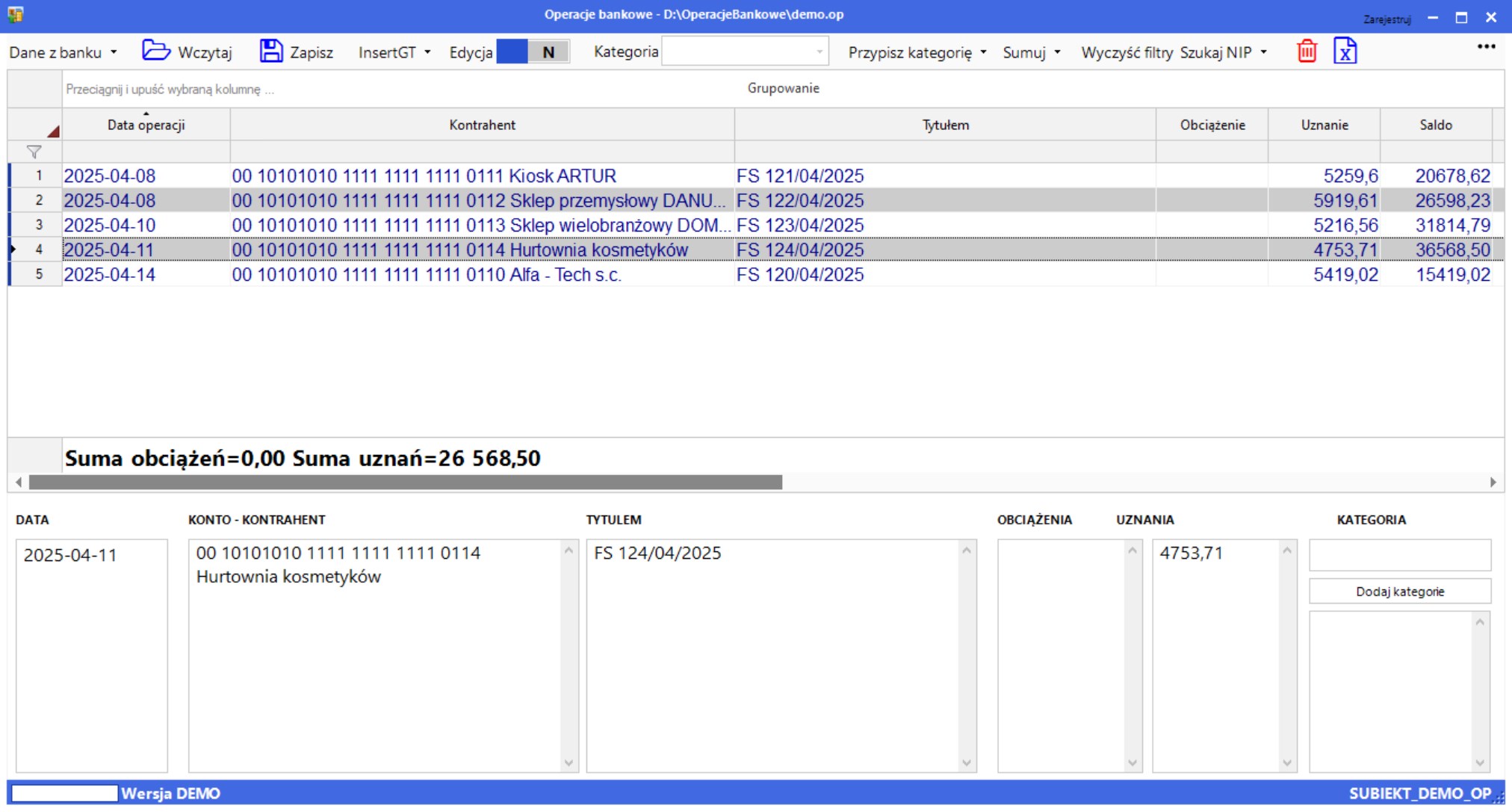Click the funnel filter row icon
The width and height of the screenshot is (1512, 812).
coord(34,152)
